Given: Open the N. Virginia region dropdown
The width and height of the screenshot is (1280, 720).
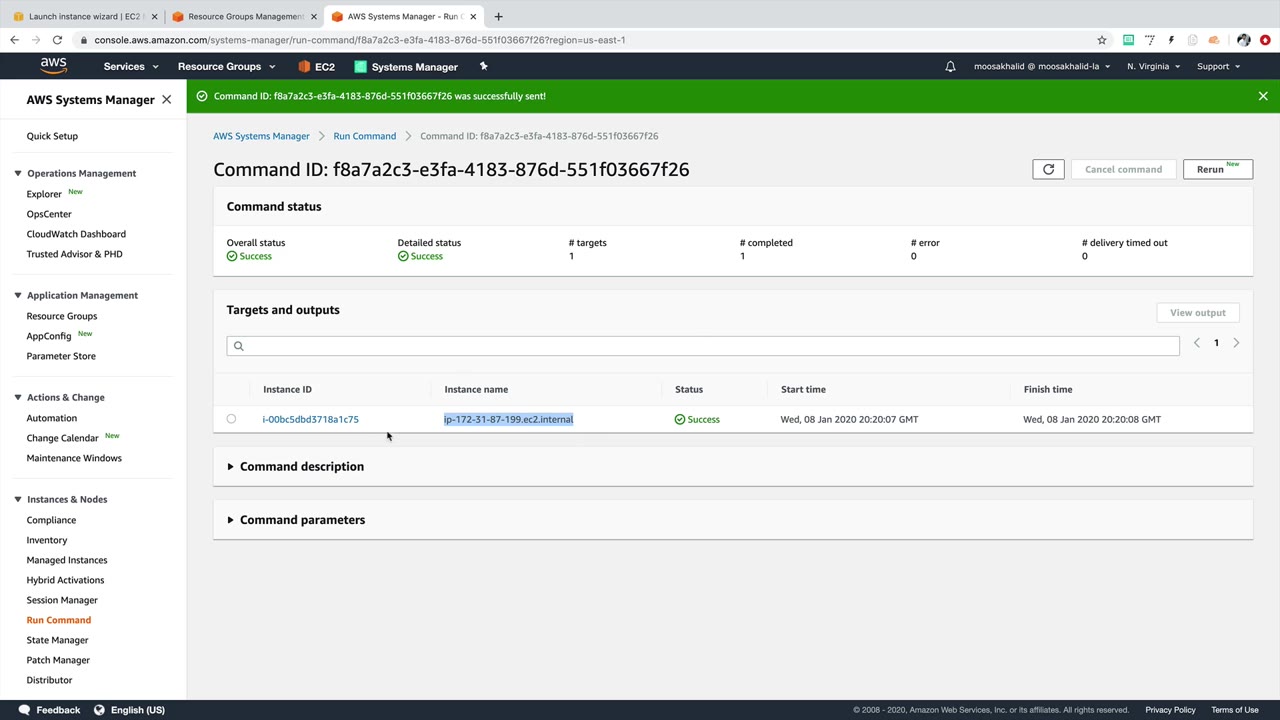Looking at the screenshot, I should 1153,67.
